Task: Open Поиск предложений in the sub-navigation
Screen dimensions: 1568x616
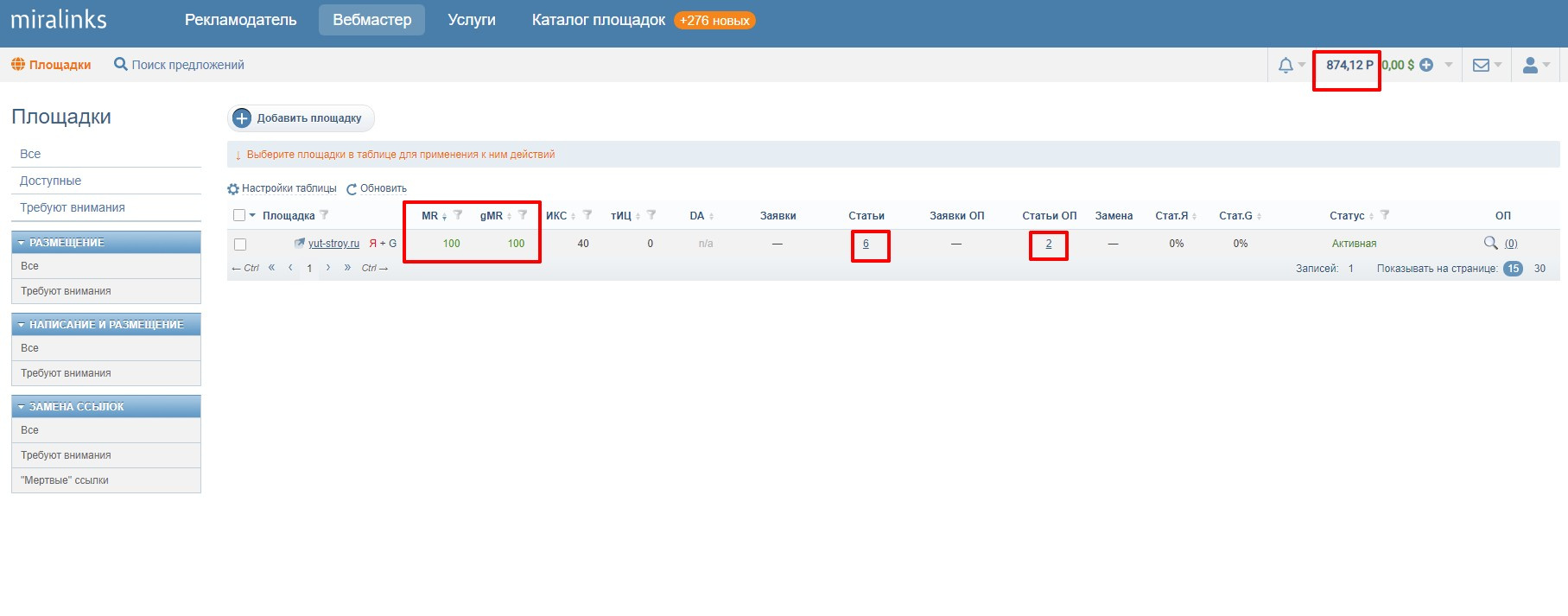Action: (187, 65)
